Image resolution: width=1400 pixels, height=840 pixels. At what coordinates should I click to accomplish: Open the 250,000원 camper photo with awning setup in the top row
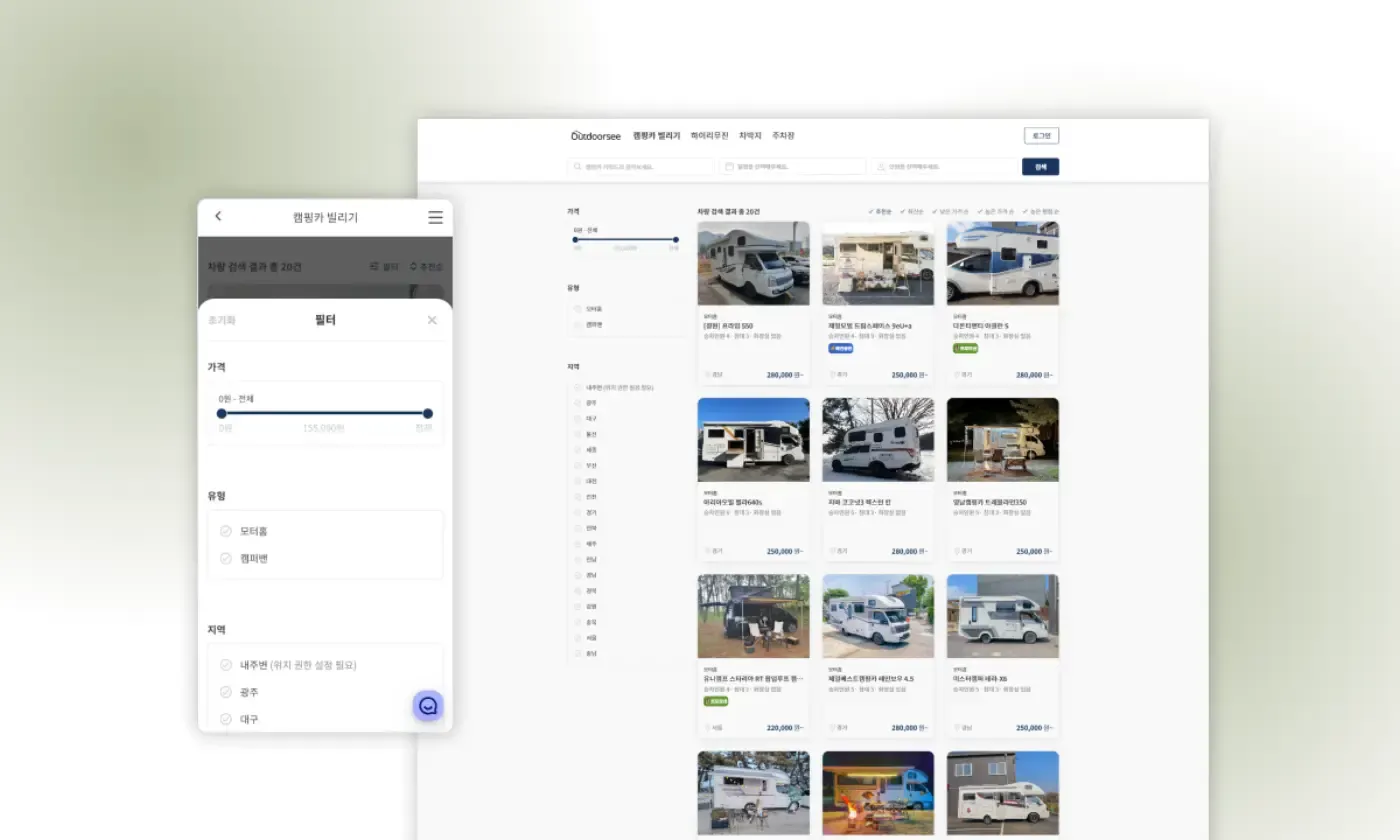pos(878,263)
